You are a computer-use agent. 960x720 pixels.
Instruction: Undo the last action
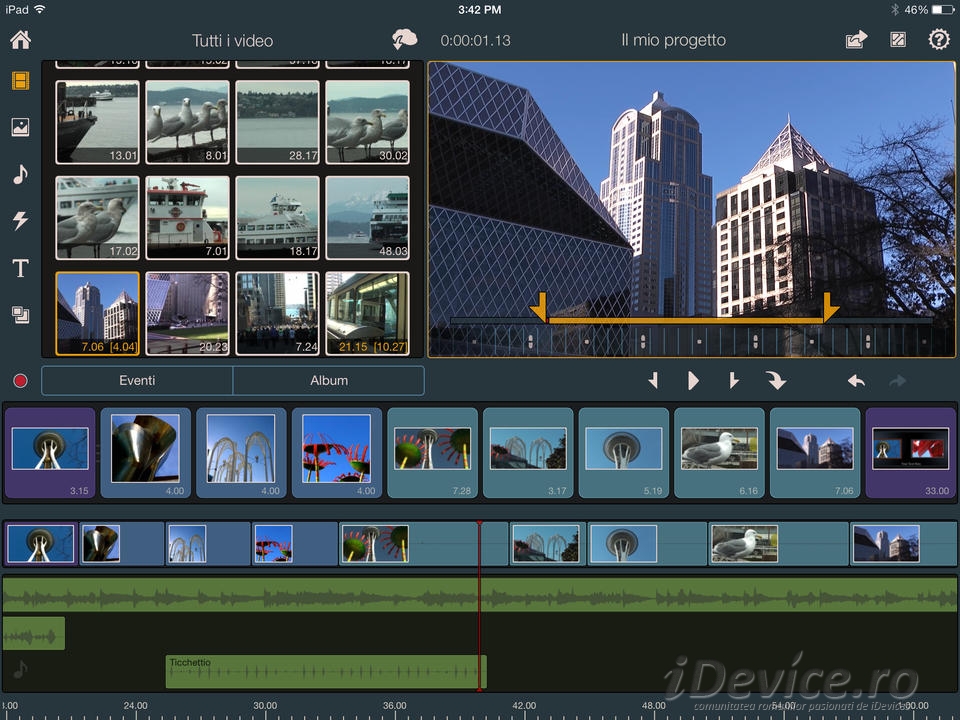pyautogui.click(x=857, y=381)
